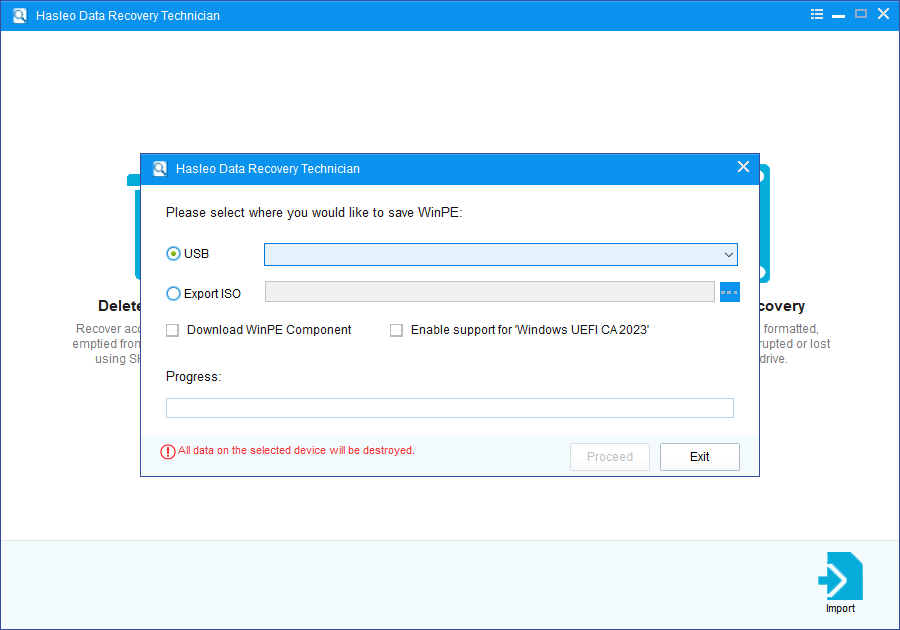Click the Exit button
900x630 pixels.
tap(699, 457)
